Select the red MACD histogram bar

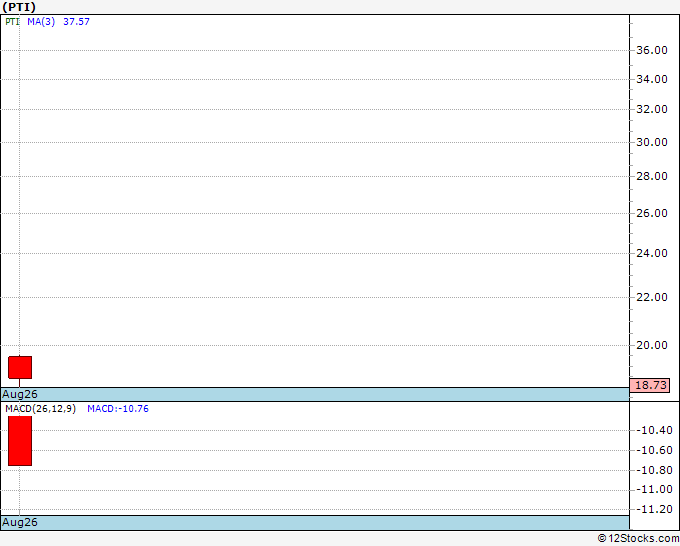click(20, 441)
